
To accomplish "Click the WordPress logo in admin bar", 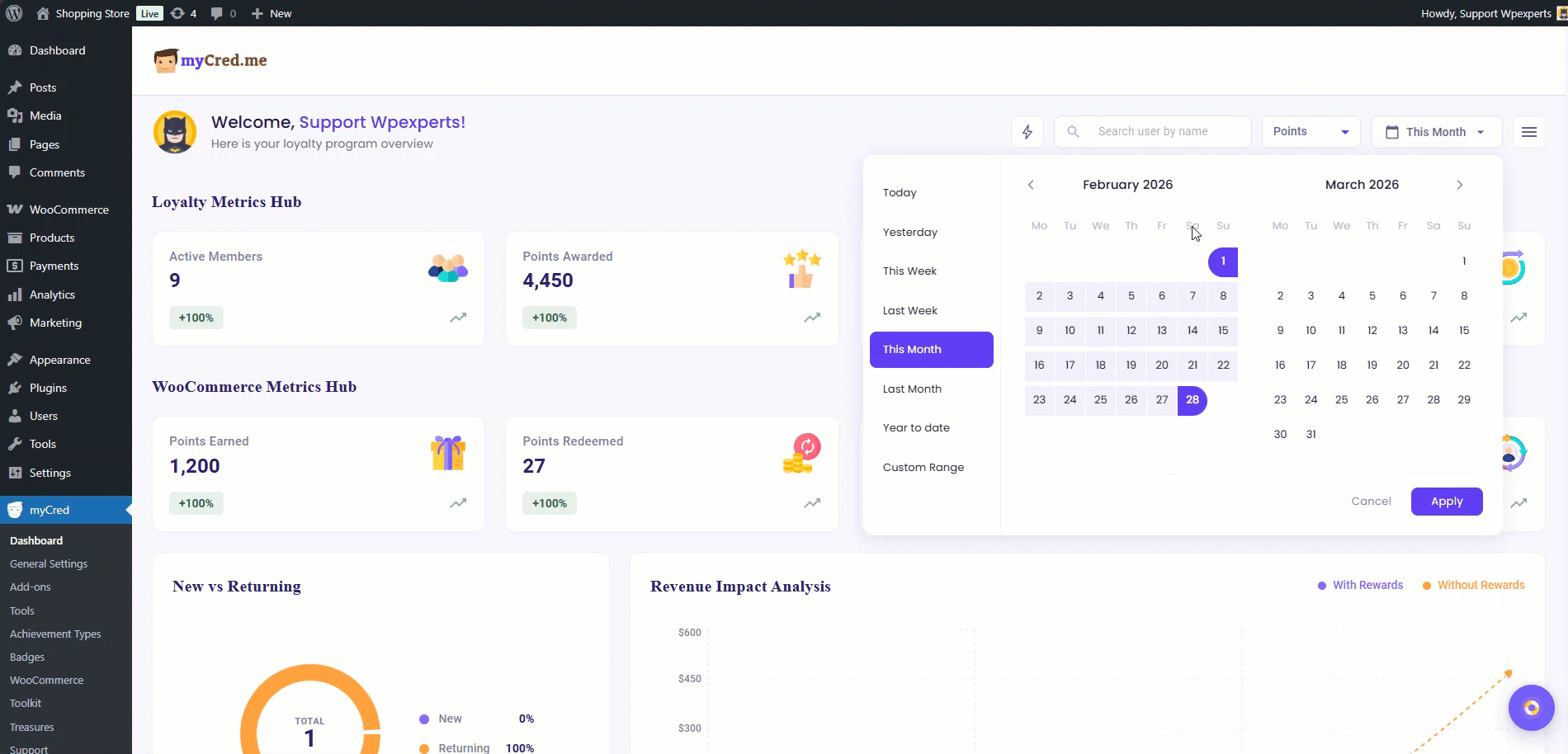I will (x=14, y=13).
